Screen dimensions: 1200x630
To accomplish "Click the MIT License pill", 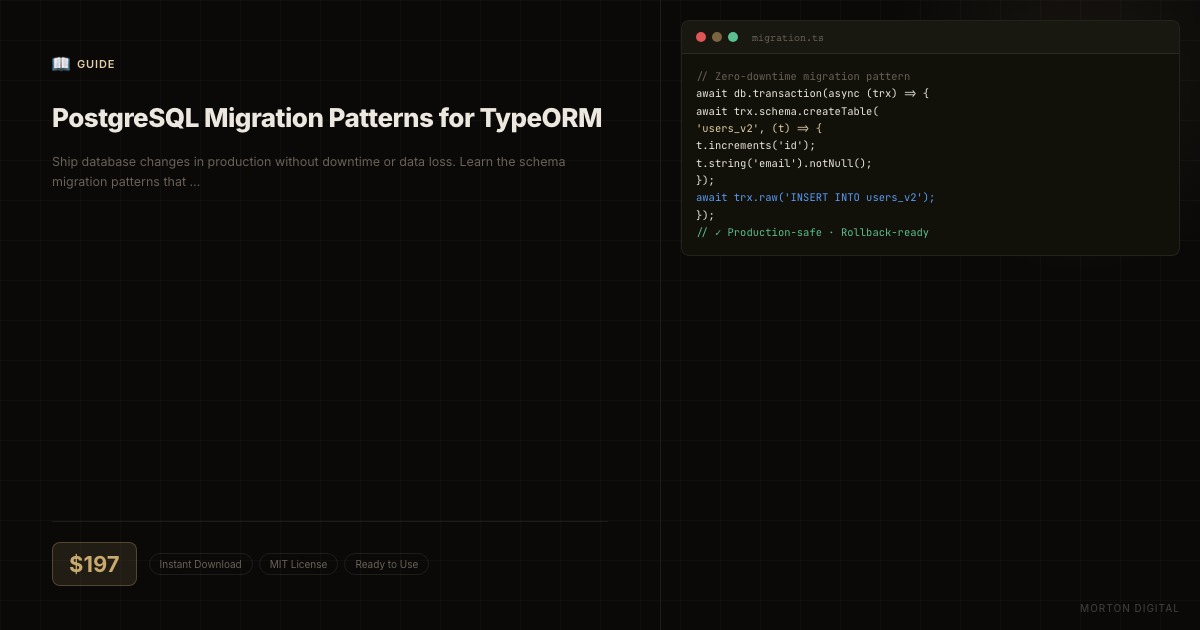I will pyautogui.click(x=298, y=564).
